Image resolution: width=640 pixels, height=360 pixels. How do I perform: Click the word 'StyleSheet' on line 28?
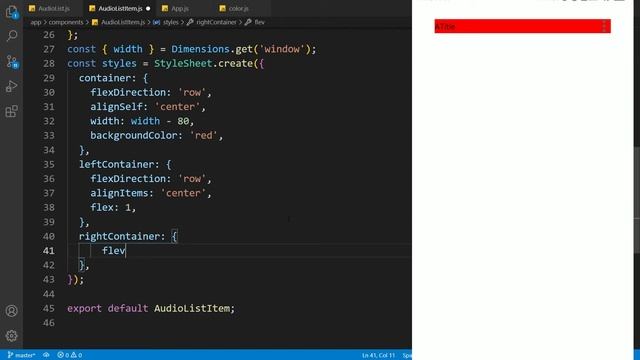[x=183, y=64]
